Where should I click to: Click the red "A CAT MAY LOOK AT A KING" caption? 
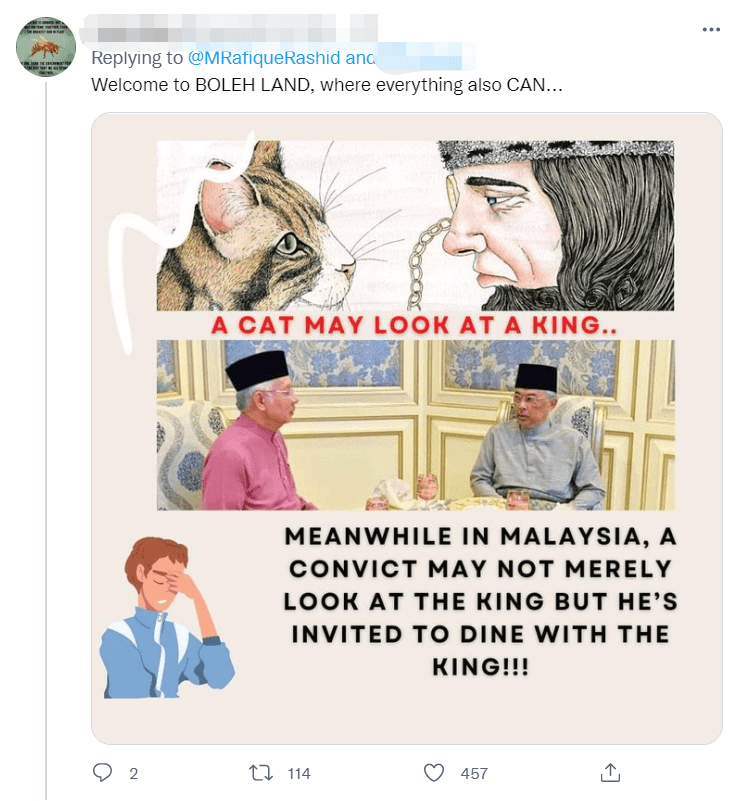[414, 325]
